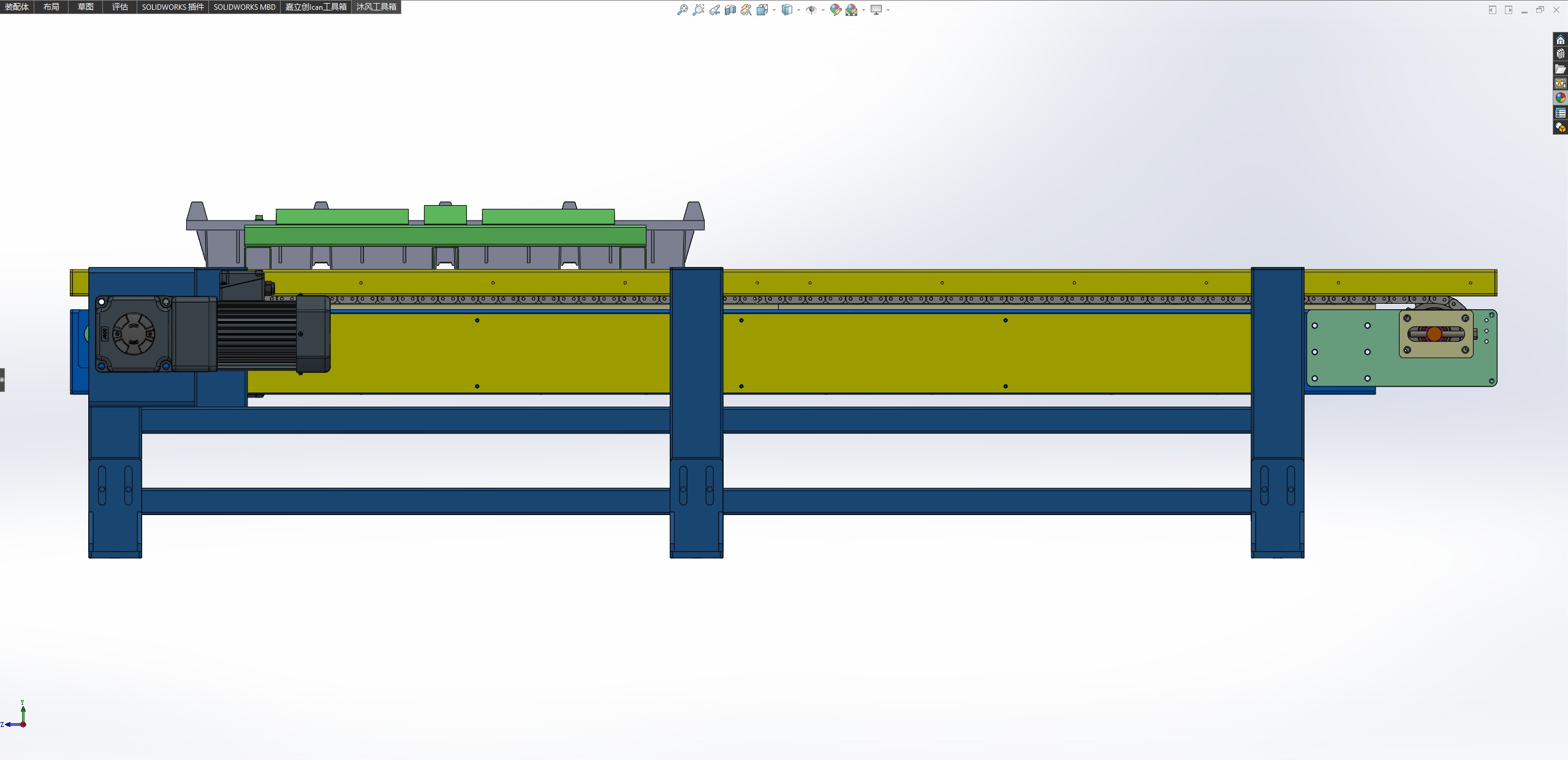Toggle the Section View tool
The image size is (1568, 760).
pyautogui.click(x=730, y=10)
